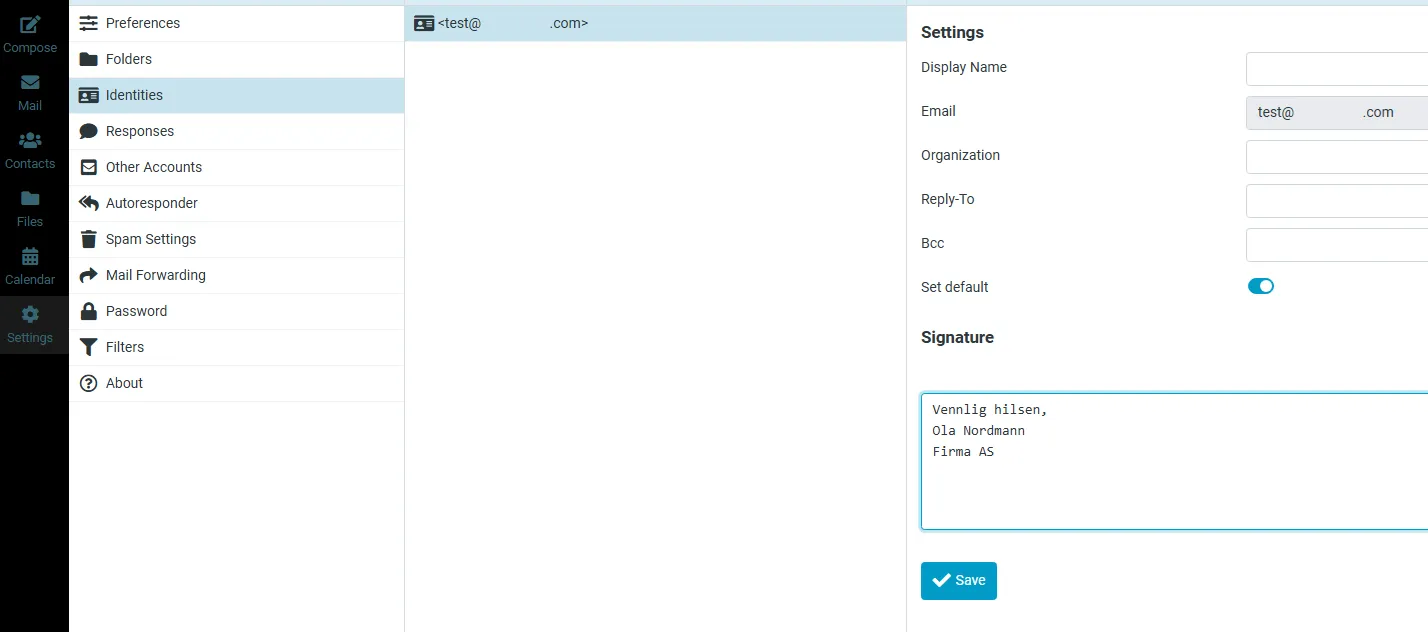The image size is (1428, 632).
Task: Click the Signature section heading
Action: point(957,337)
